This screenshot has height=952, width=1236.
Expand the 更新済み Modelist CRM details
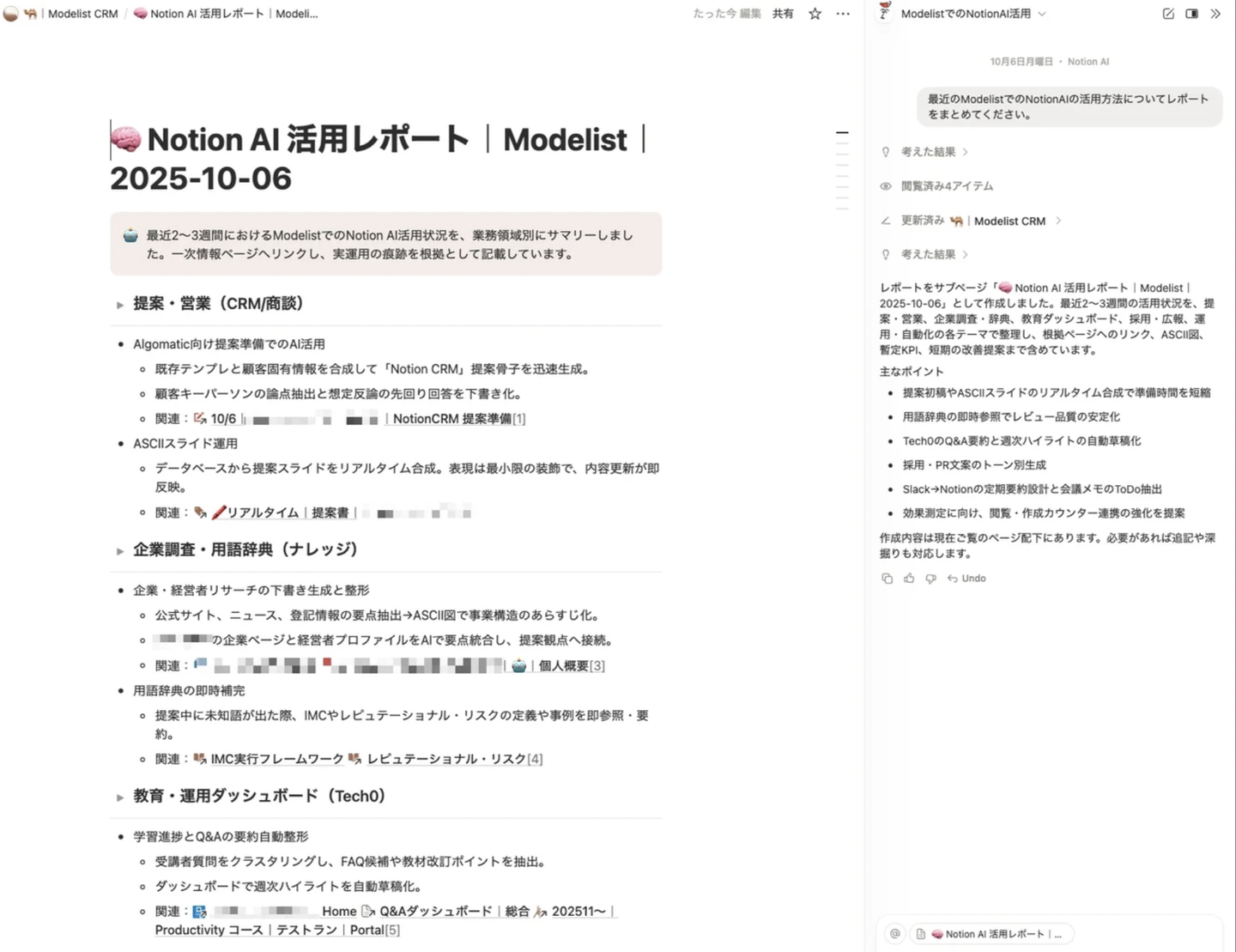pos(1058,221)
